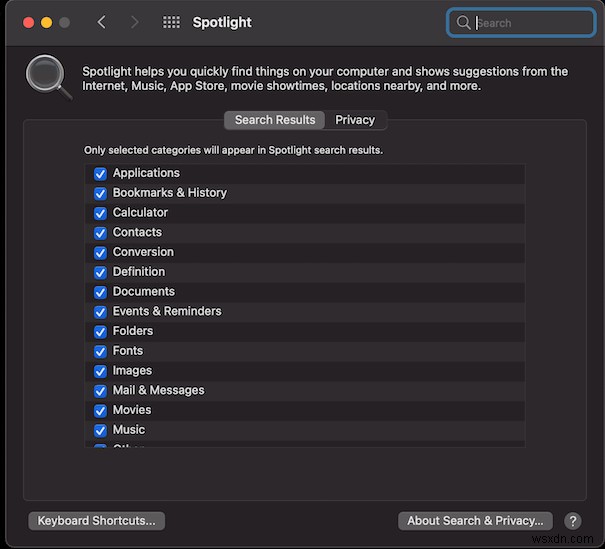Click the back navigation arrow

click(101, 22)
